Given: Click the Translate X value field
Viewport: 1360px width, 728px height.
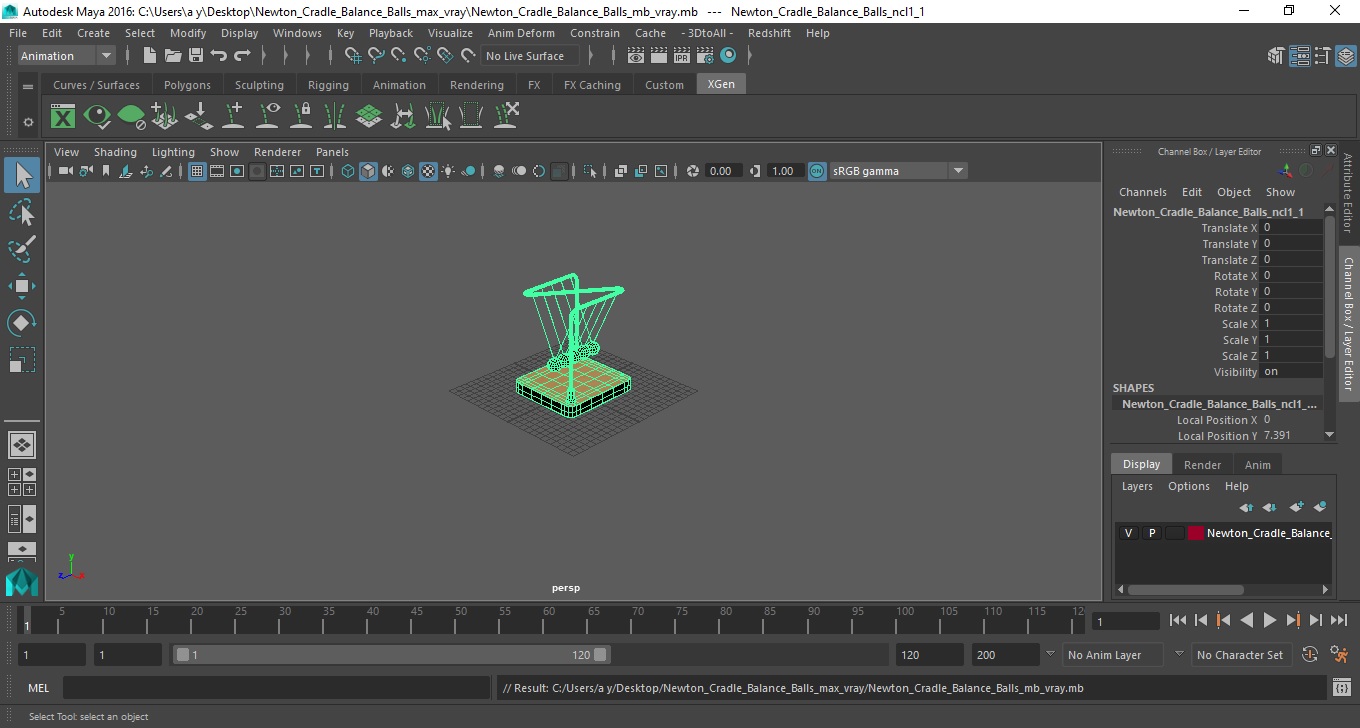Looking at the screenshot, I should tap(1292, 228).
